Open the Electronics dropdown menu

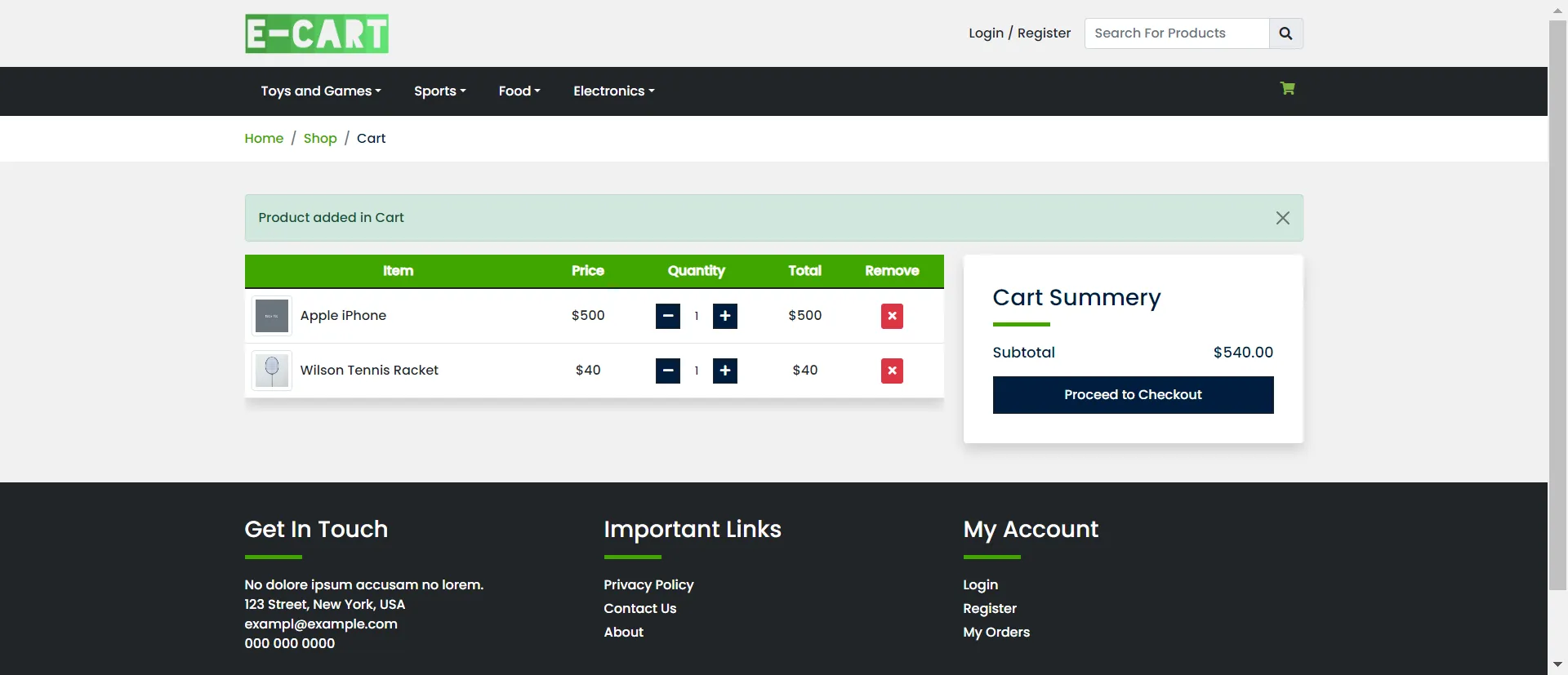coord(613,91)
